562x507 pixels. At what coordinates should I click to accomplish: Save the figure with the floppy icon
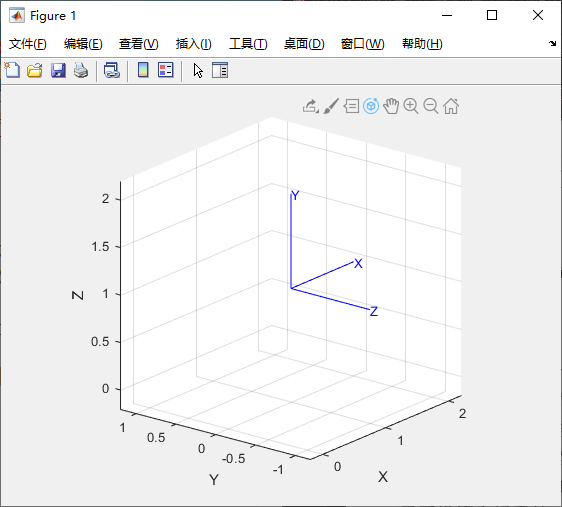point(58,70)
